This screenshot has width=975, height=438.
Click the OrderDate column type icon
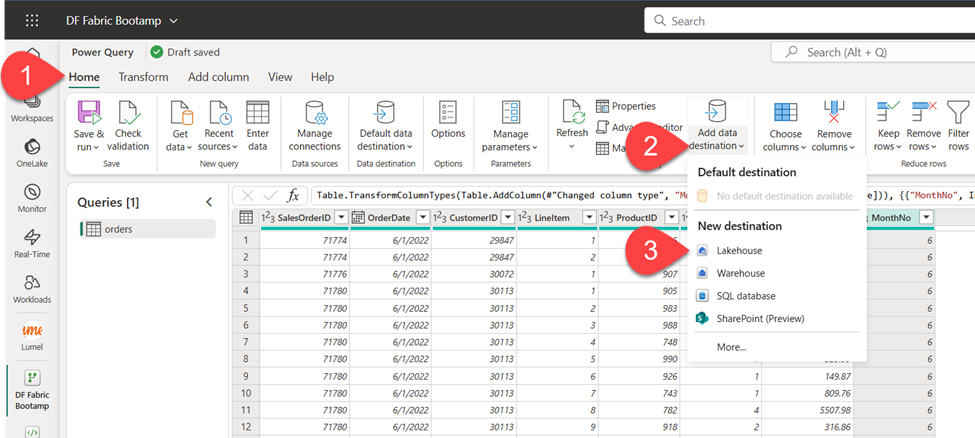[x=358, y=217]
